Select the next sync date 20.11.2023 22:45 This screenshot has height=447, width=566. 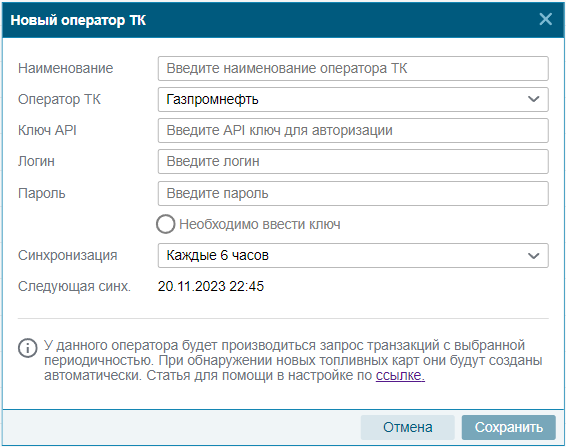pos(211,287)
